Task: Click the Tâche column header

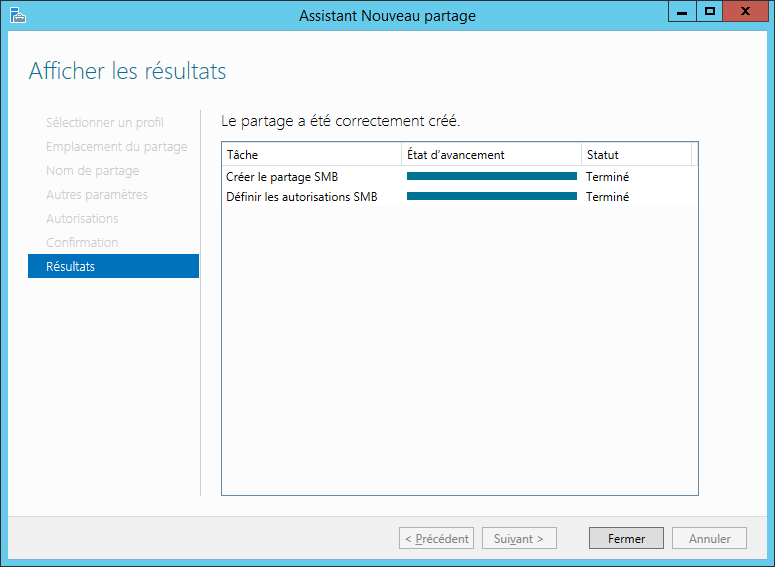Action: pos(312,155)
